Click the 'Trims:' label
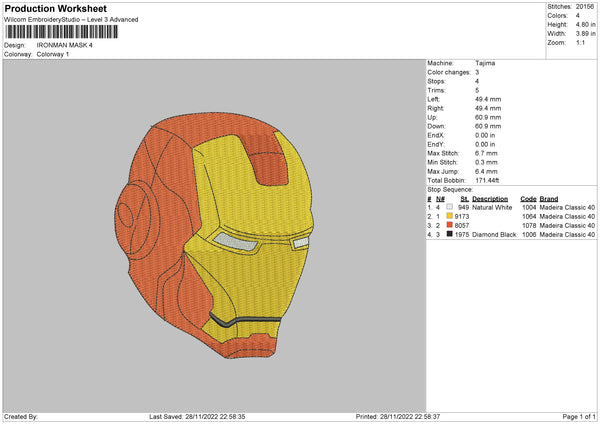600x424 pixels. [x=437, y=90]
